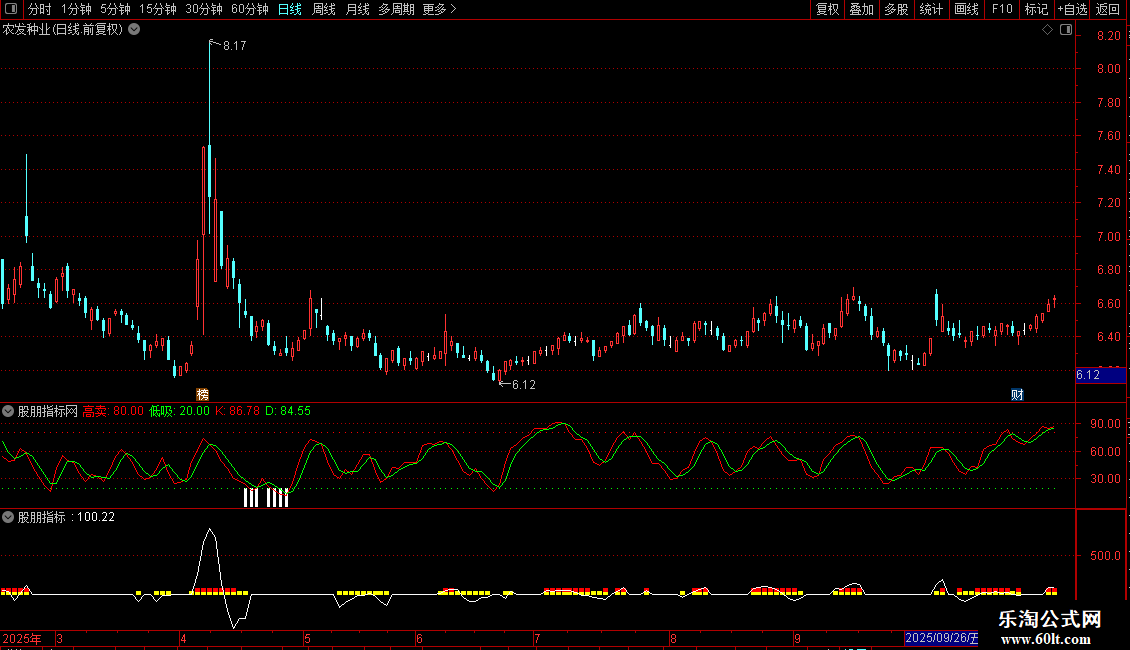Click the 高卖: 80.00 indicator value
Screen dimensions: 1130x650
[x=113, y=411]
